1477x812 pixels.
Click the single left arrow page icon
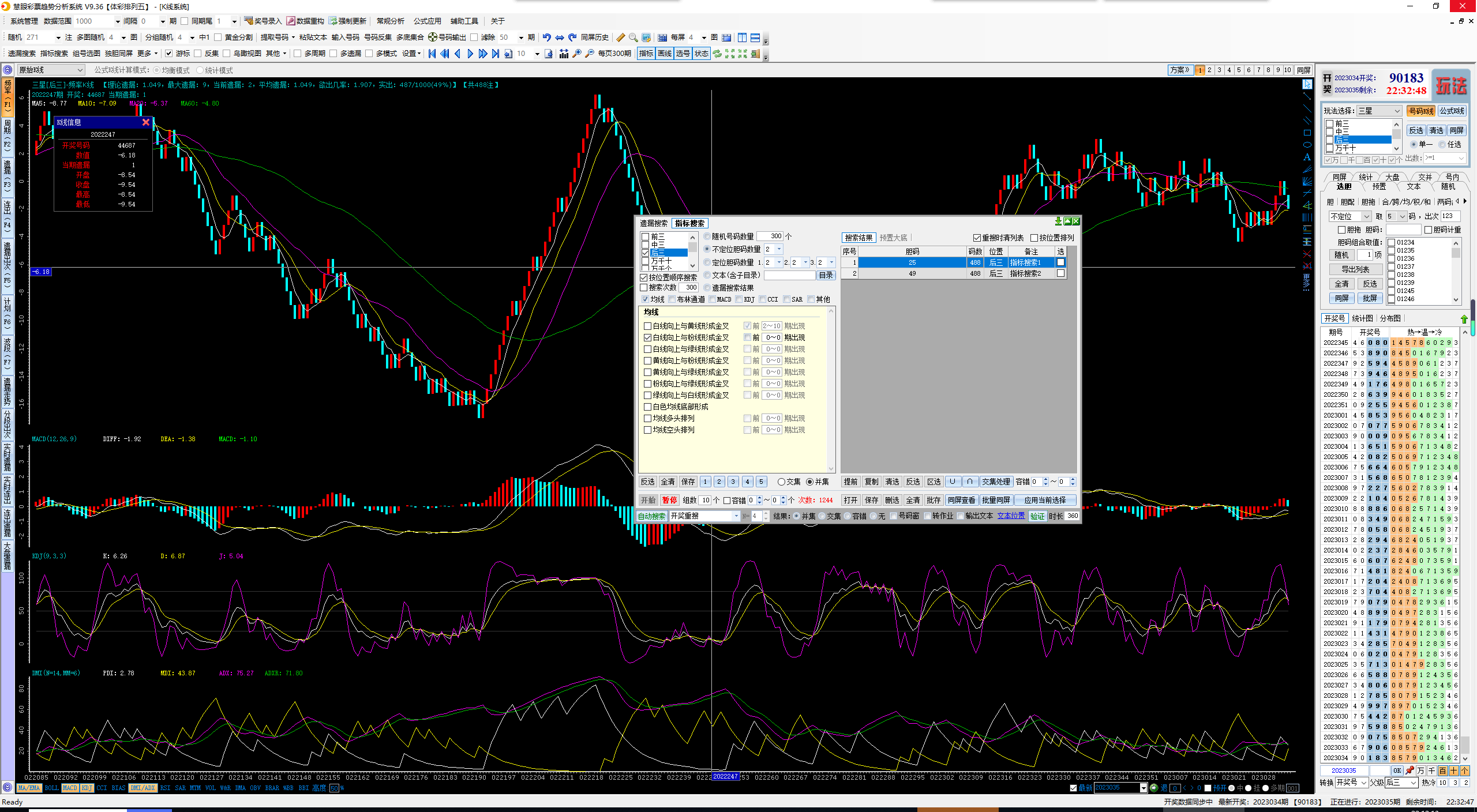click(x=458, y=54)
